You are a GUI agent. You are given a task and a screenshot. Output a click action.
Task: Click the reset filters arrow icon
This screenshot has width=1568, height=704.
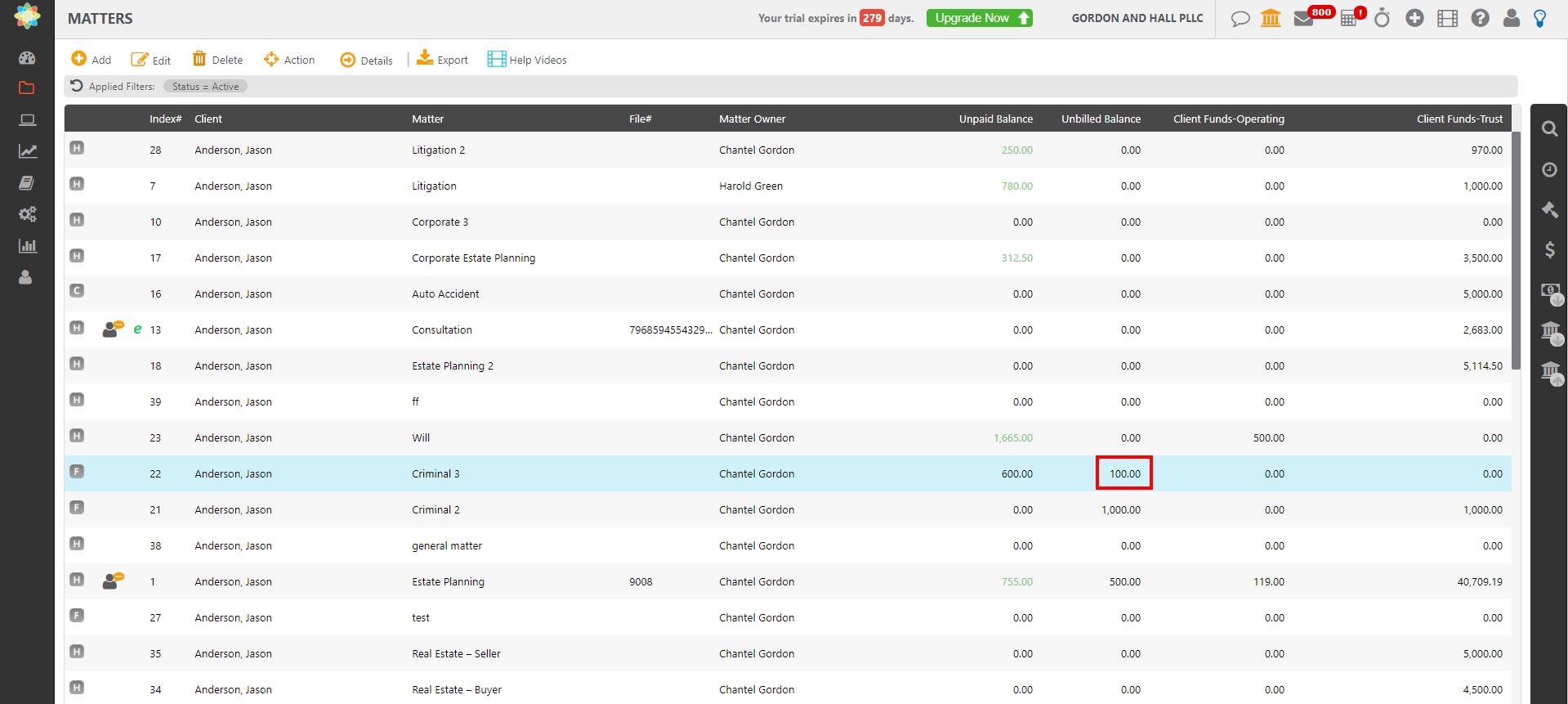(x=77, y=86)
